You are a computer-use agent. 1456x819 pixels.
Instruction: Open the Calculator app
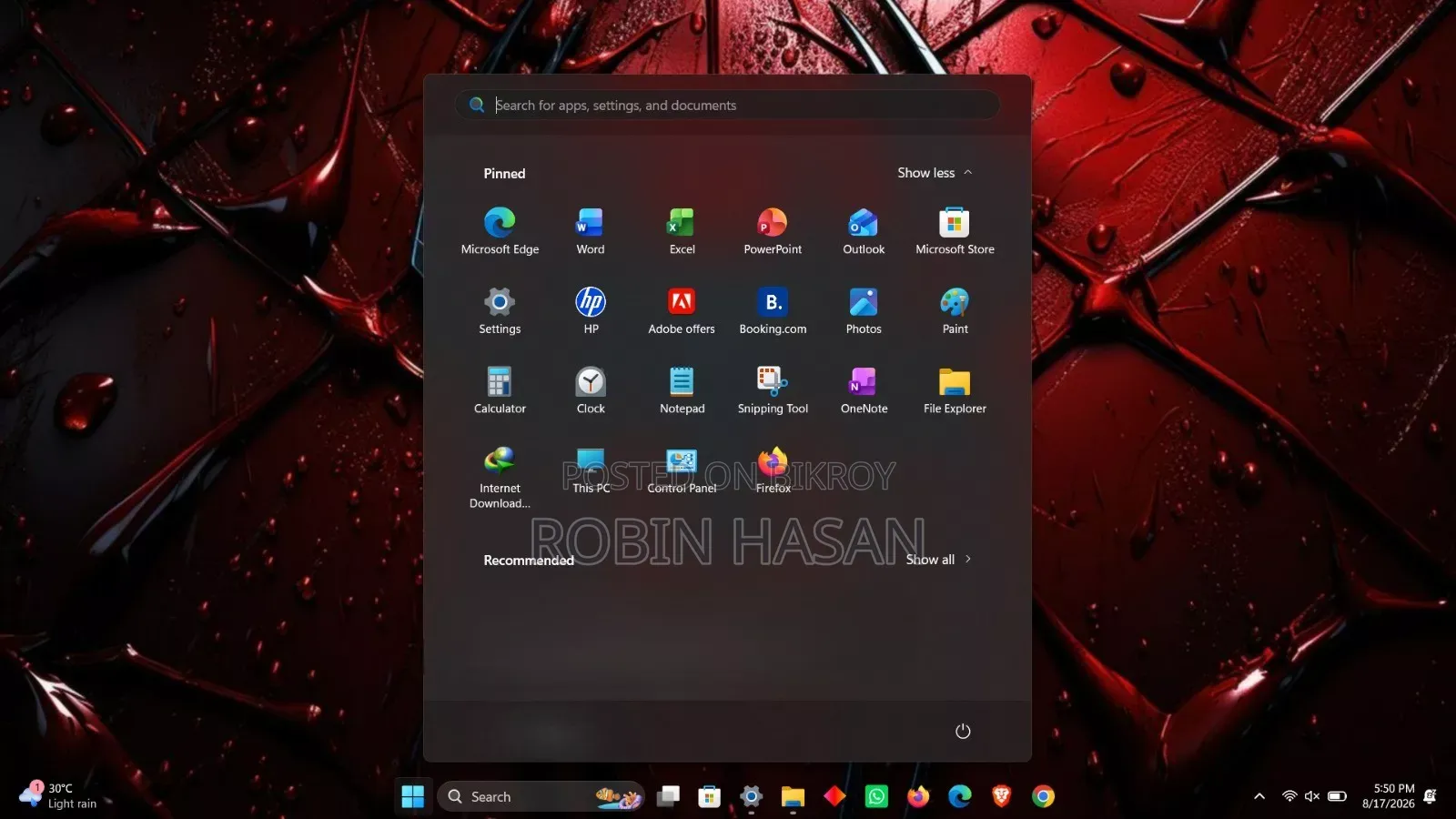500,390
